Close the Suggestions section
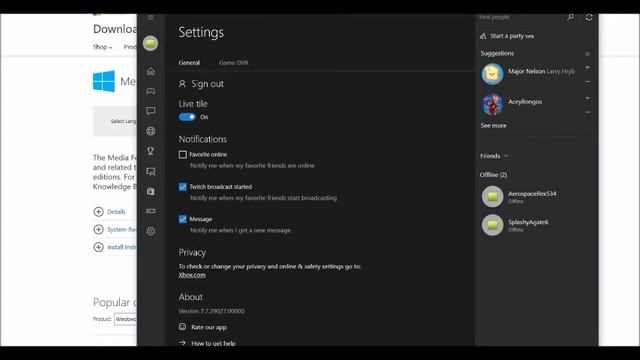This screenshot has width=640, height=360. click(587, 54)
